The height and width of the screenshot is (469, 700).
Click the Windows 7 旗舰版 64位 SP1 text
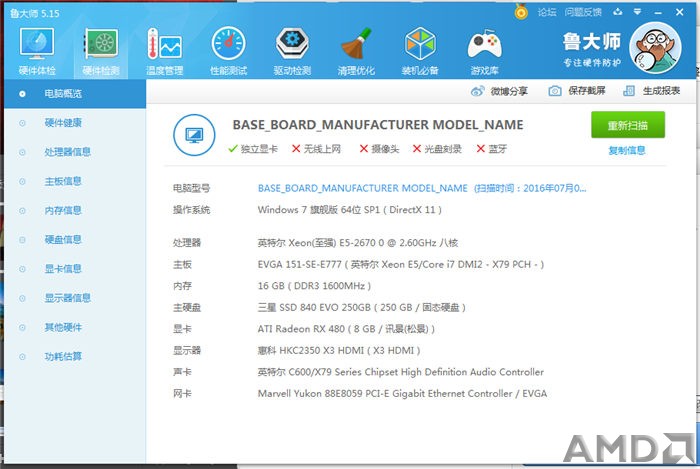click(x=350, y=210)
